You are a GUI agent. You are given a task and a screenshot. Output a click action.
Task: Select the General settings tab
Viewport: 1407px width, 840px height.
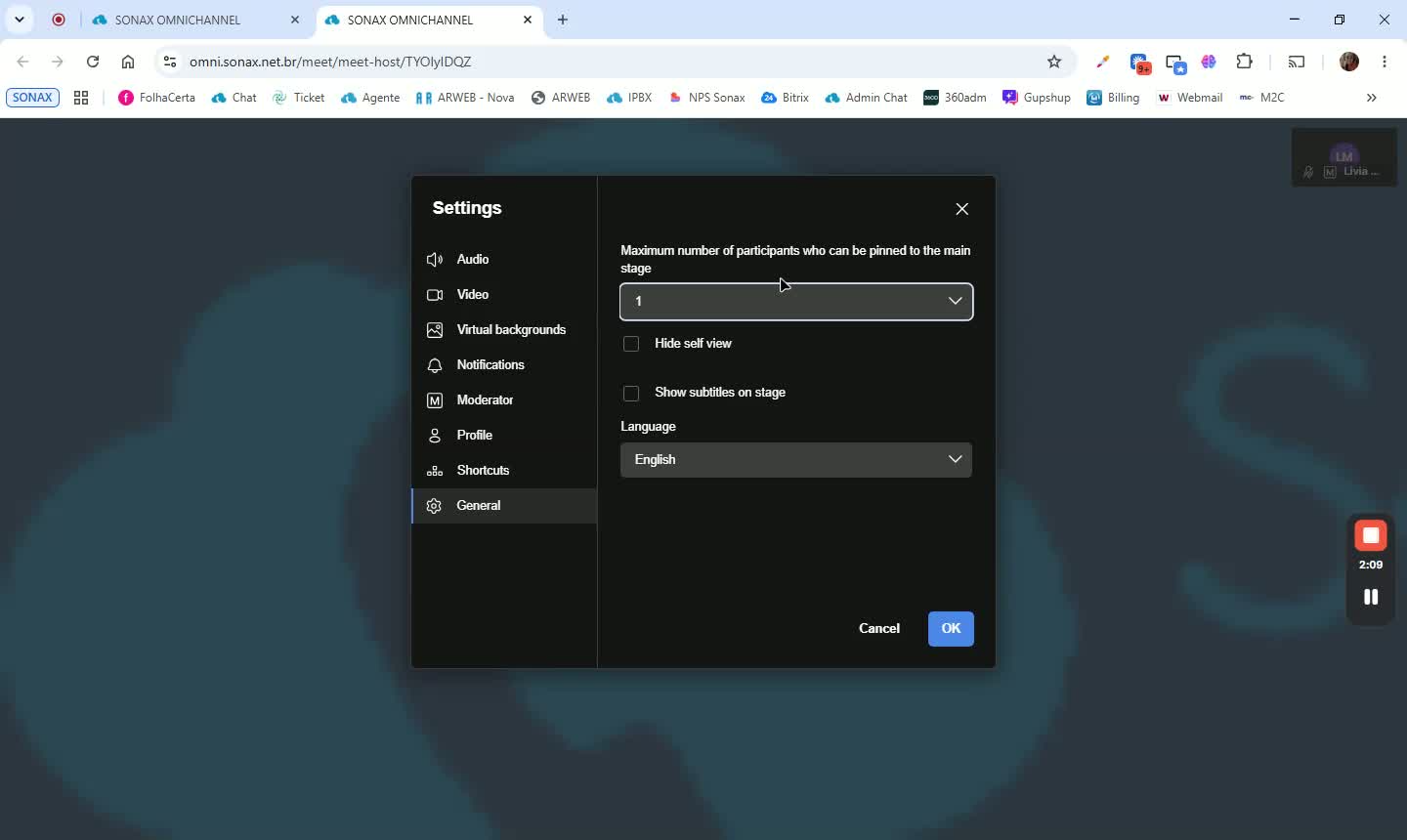coord(504,505)
